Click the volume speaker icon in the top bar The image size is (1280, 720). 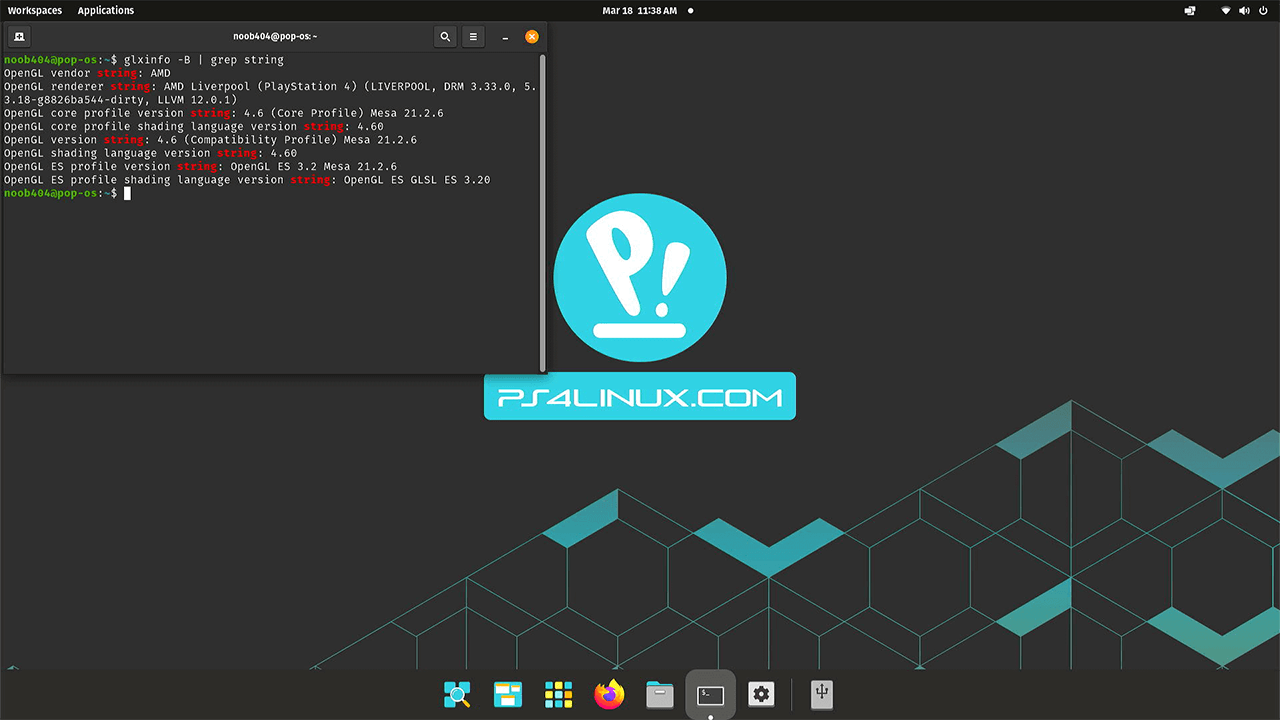[1245, 10]
